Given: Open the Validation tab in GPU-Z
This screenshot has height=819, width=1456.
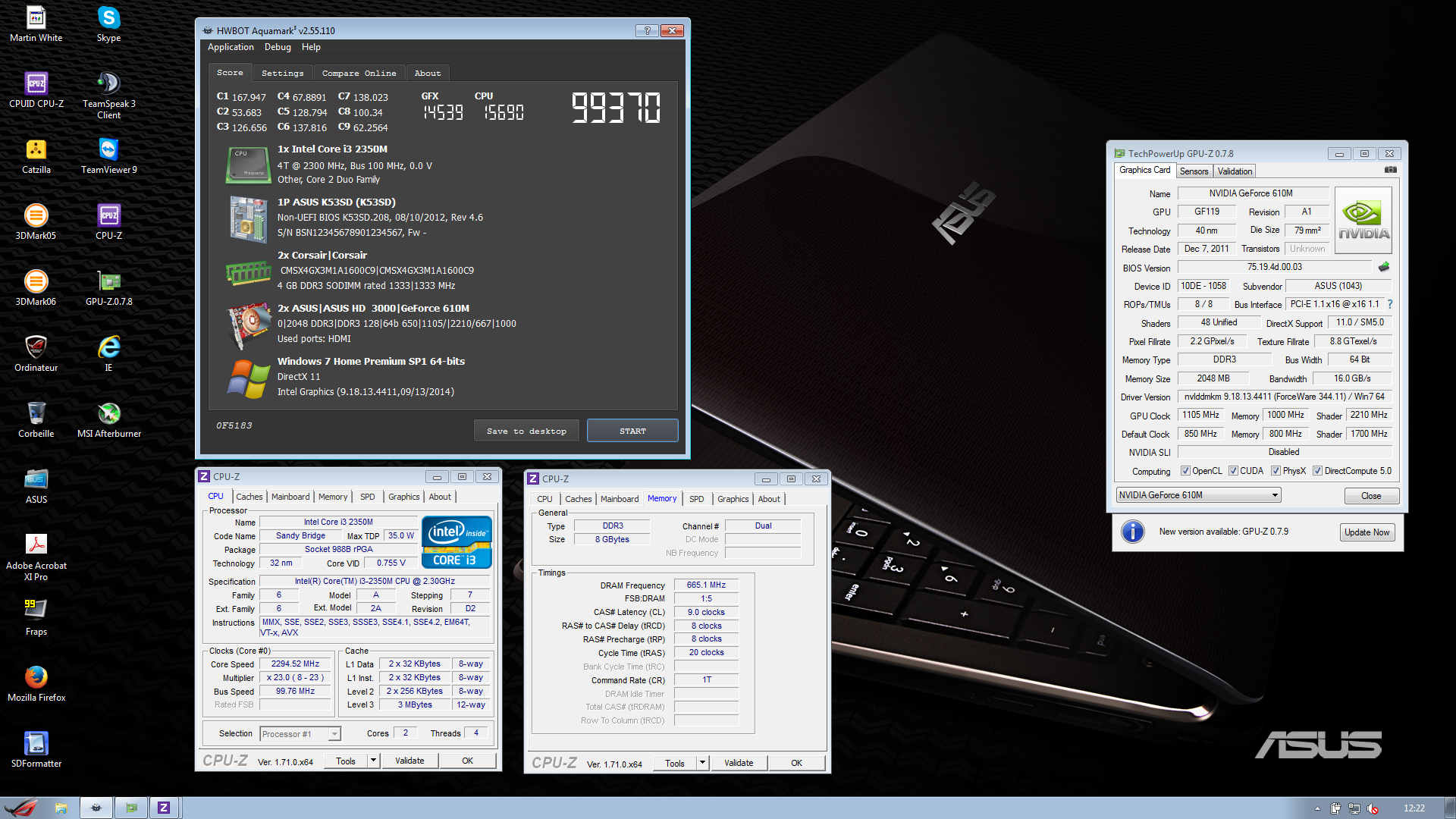Looking at the screenshot, I should (x=1235, y=171).
